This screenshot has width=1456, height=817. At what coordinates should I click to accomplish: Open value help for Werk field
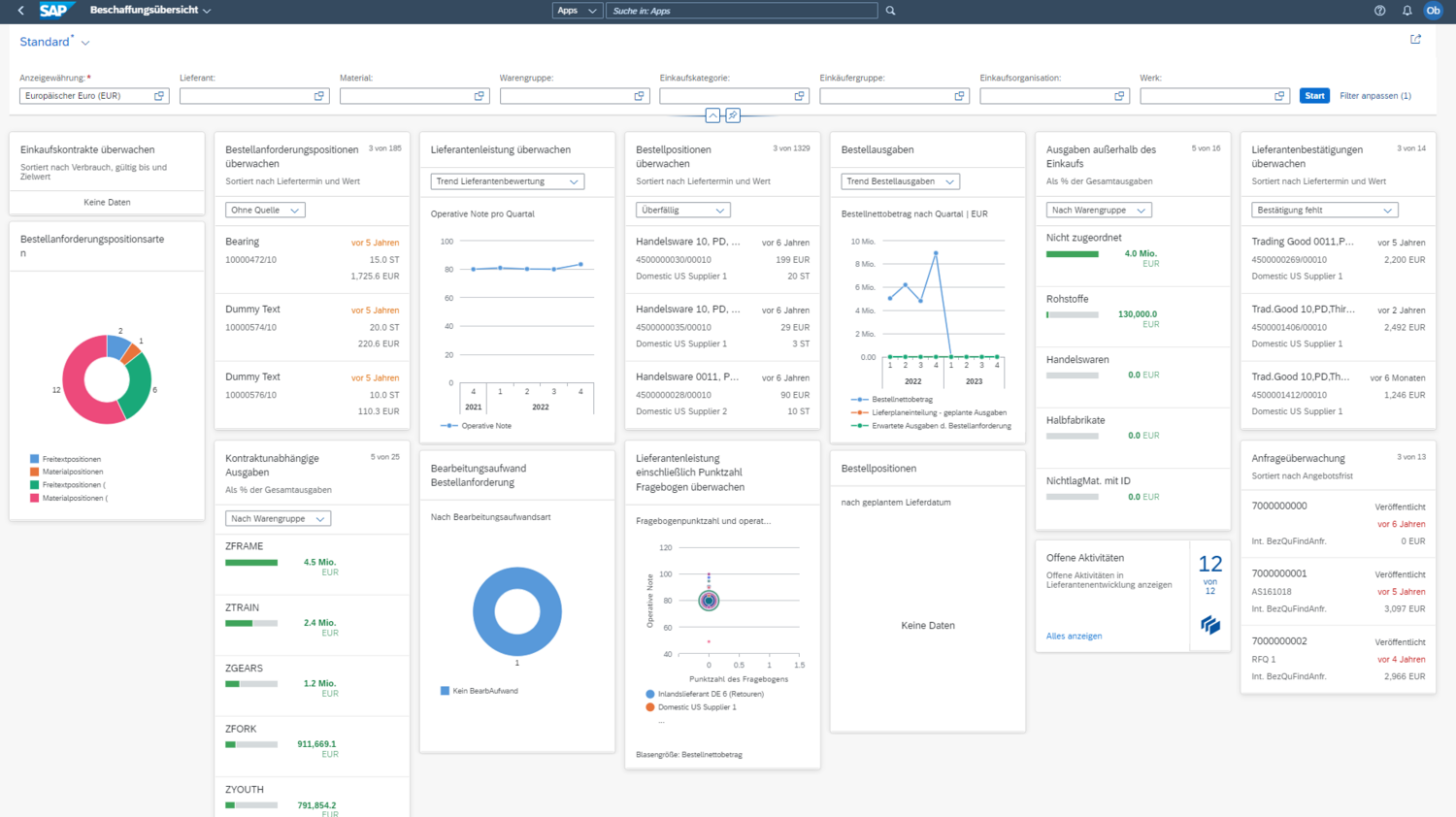coord(1279,96)
